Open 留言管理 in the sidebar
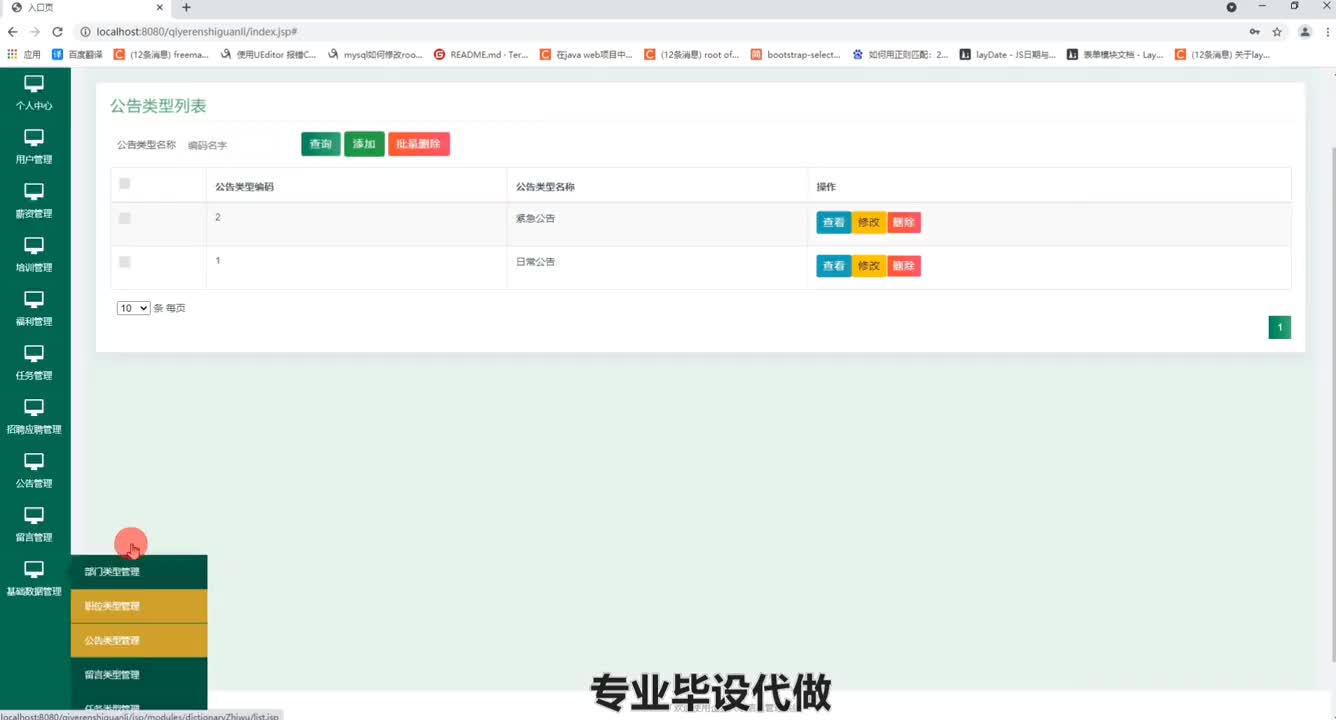The height and width of the screenshot is (720, 1336). click(34, 524)
